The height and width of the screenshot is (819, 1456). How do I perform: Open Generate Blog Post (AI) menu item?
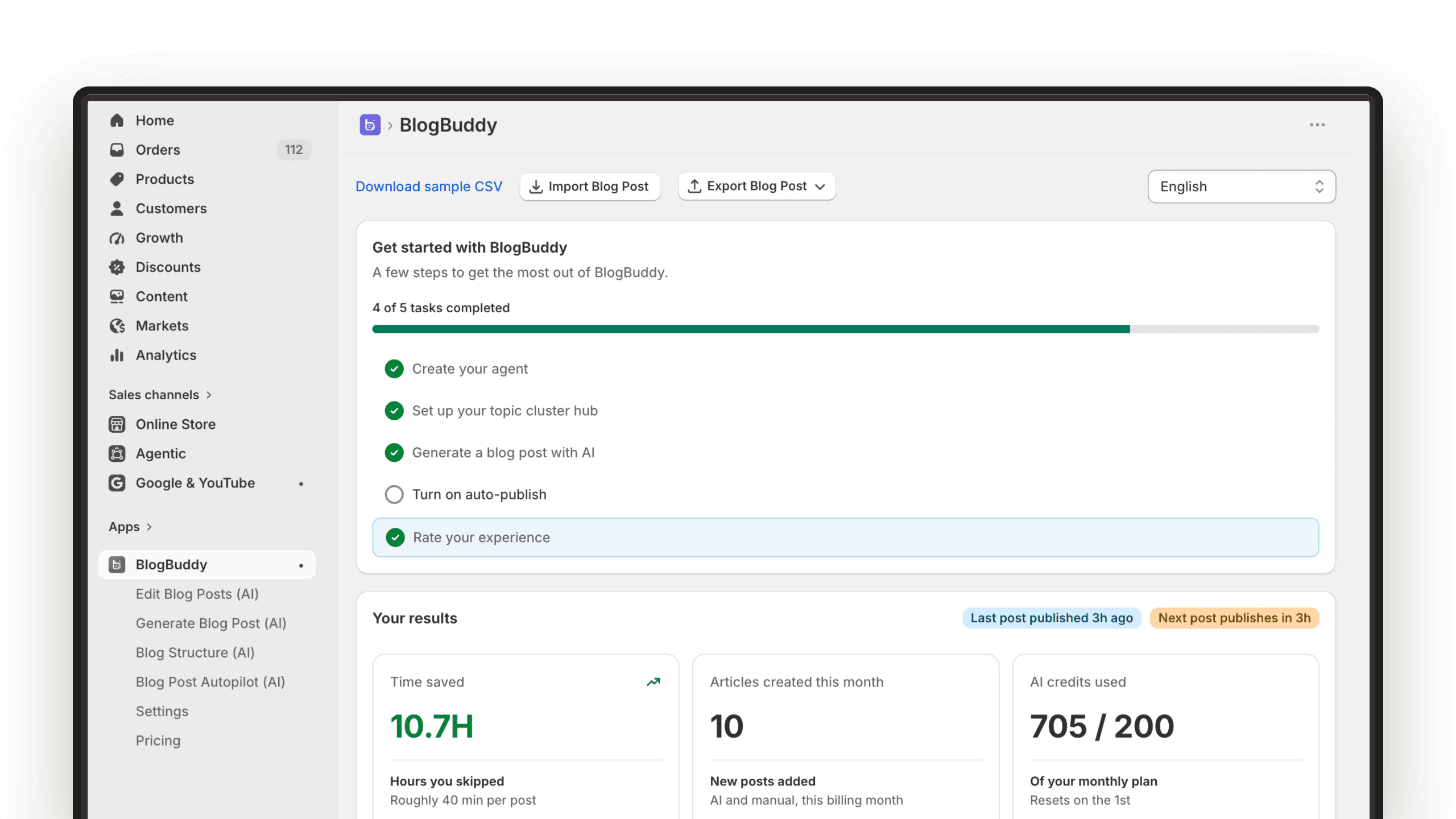[211, 623]
